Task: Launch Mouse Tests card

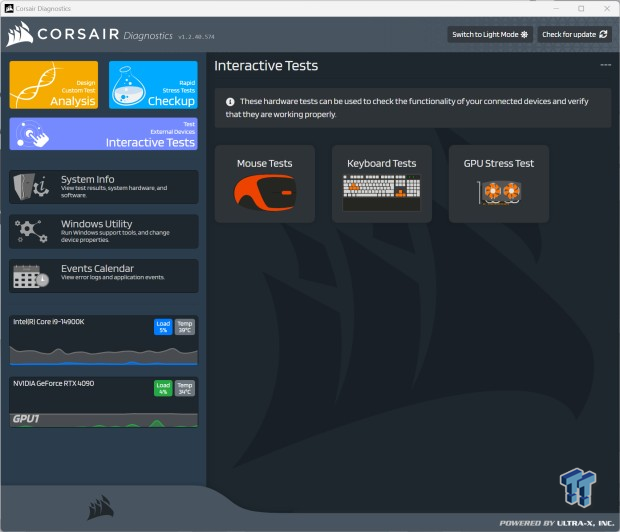Action: tap(265, 184)
